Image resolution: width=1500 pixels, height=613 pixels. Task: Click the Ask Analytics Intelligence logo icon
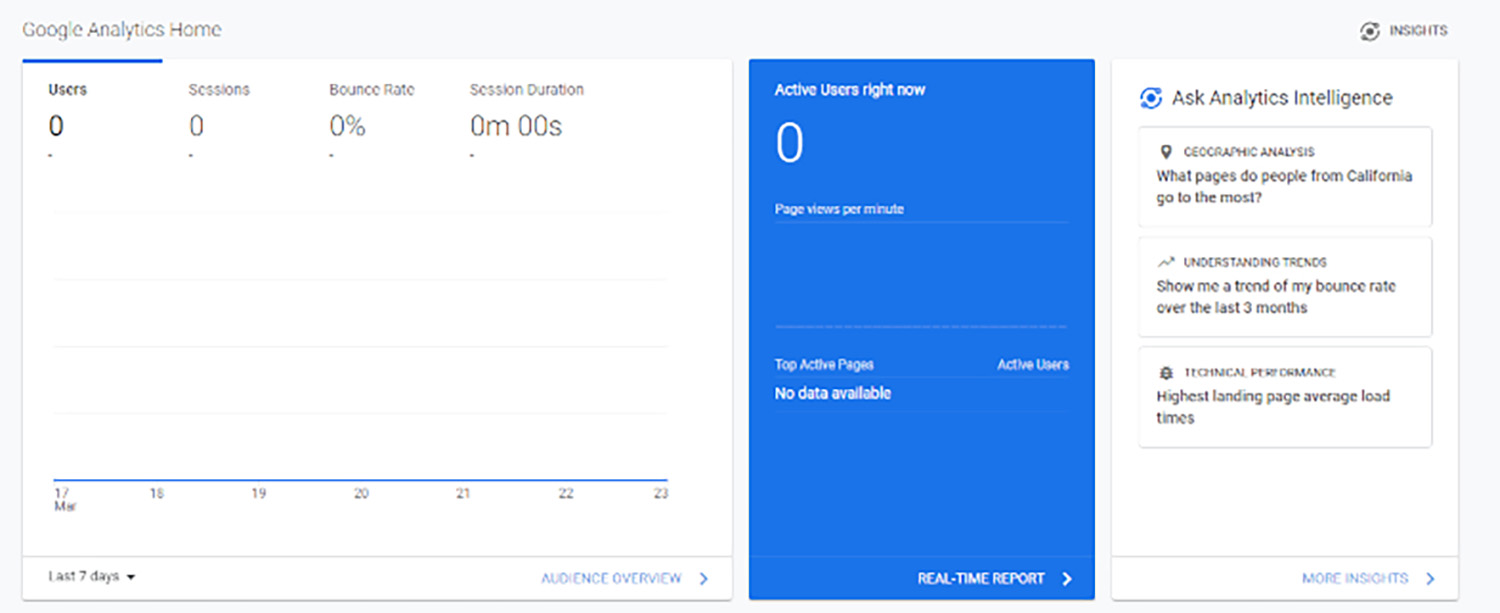(x=1154, y=97)
